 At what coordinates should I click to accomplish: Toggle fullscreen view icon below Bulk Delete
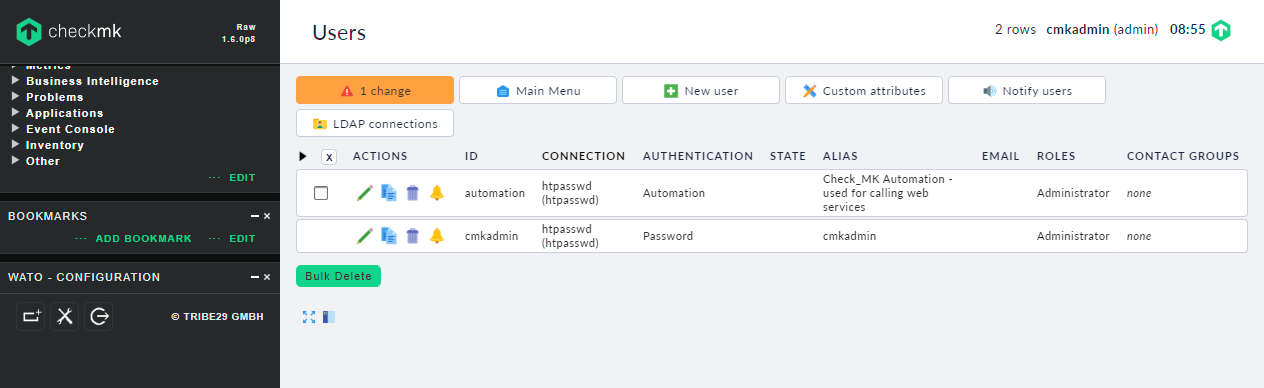tap(309, 316)
